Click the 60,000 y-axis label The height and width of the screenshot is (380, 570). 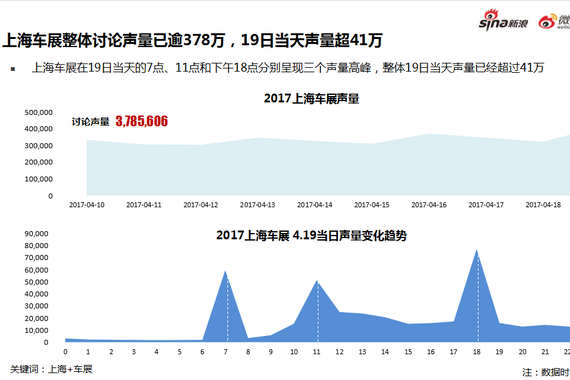tap(36, 270)
